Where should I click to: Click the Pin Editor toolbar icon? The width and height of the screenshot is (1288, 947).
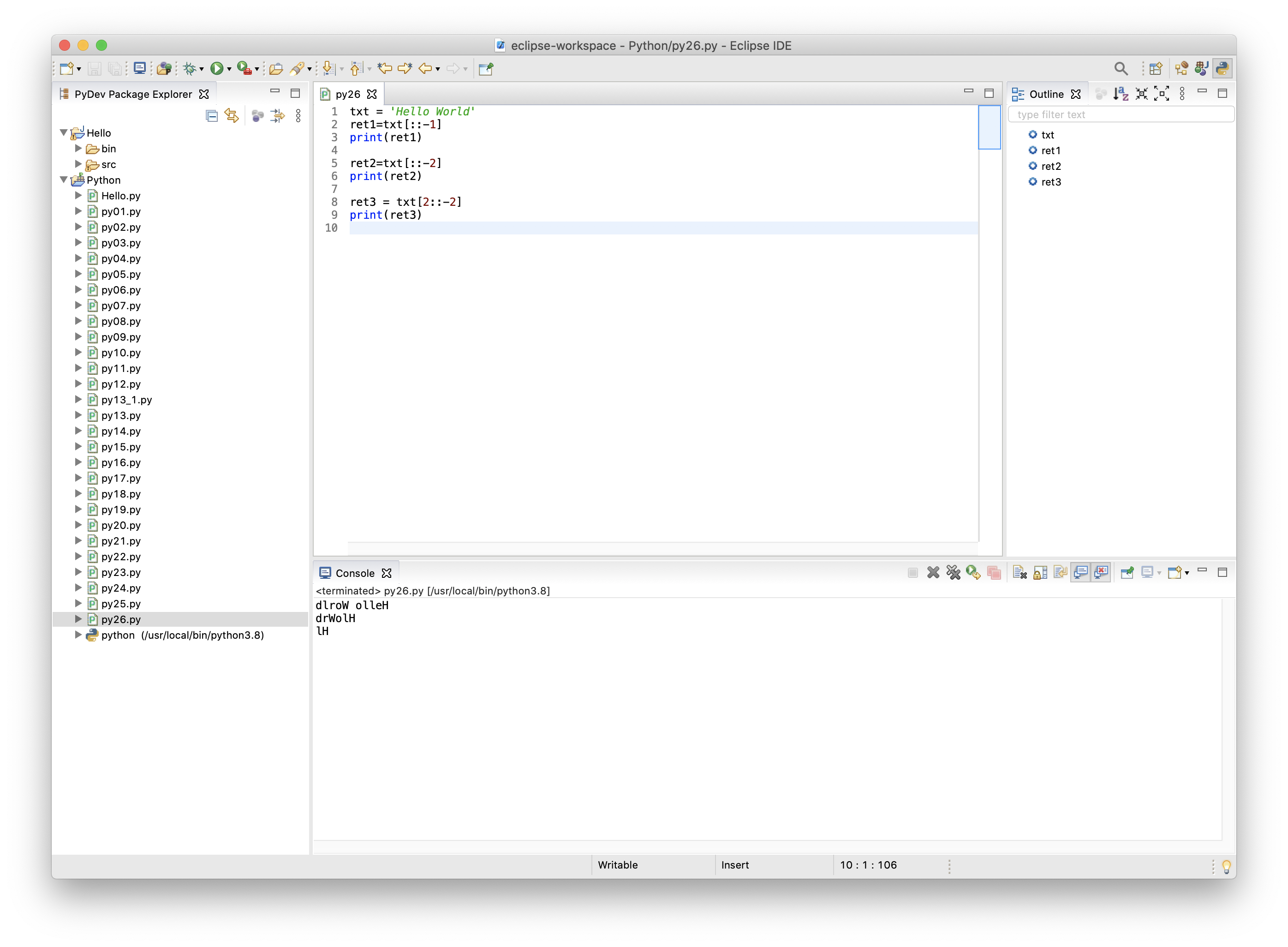click(486, 69)
